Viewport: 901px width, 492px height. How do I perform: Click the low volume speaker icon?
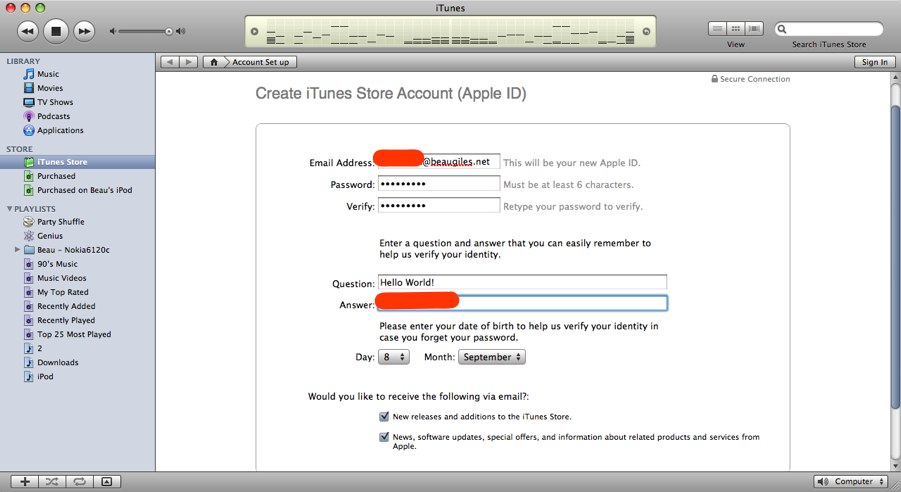coord(113,31)
